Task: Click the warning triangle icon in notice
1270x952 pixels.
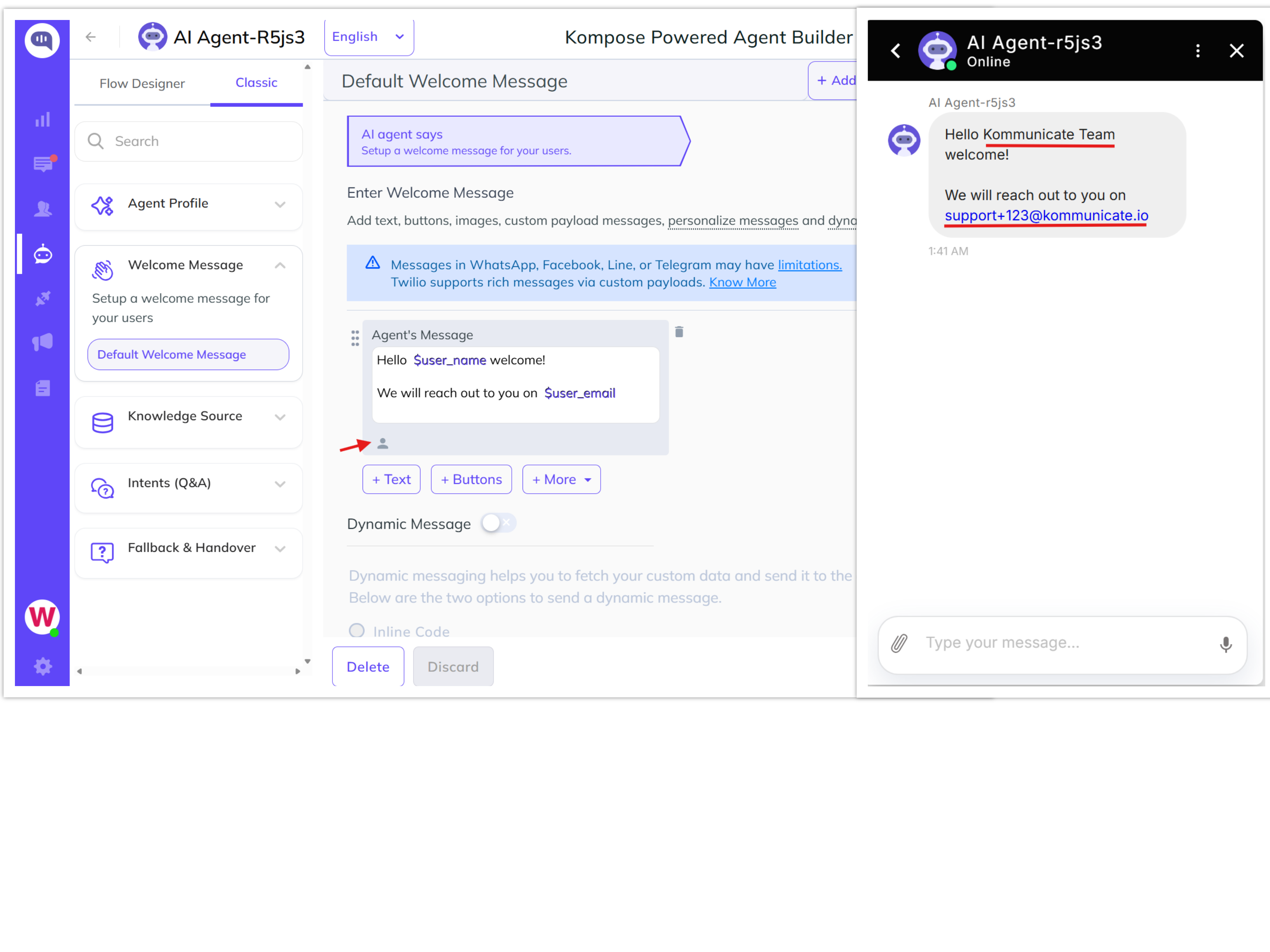Action: click(x=373, y=263)
